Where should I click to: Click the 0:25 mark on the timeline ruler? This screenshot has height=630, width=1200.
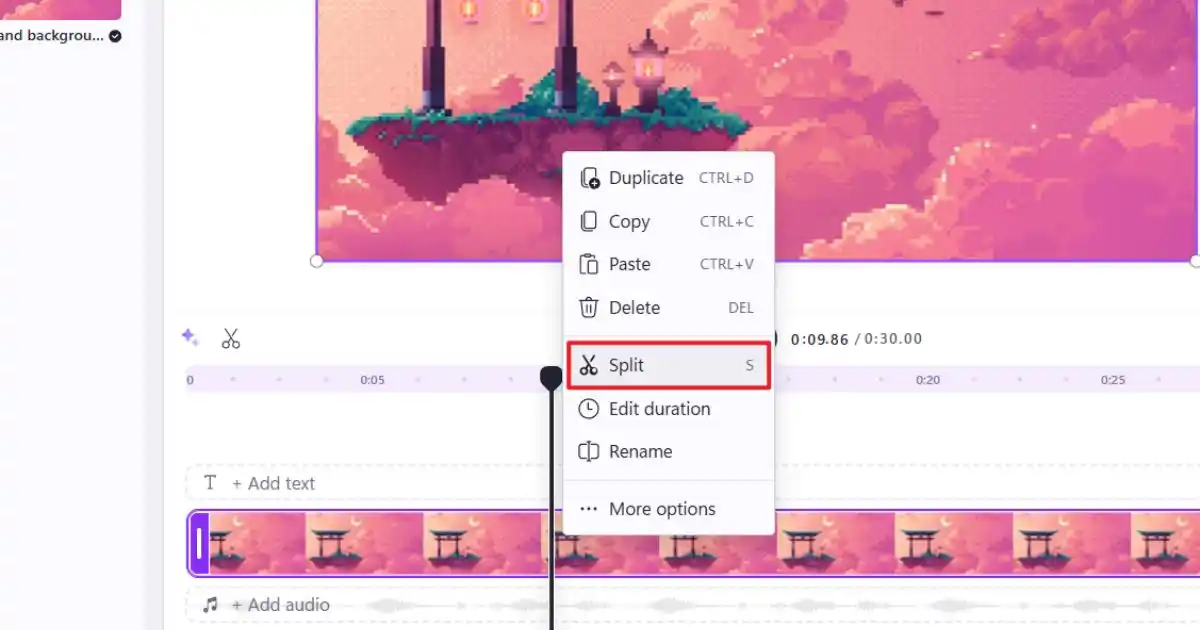click(1113, 380)
